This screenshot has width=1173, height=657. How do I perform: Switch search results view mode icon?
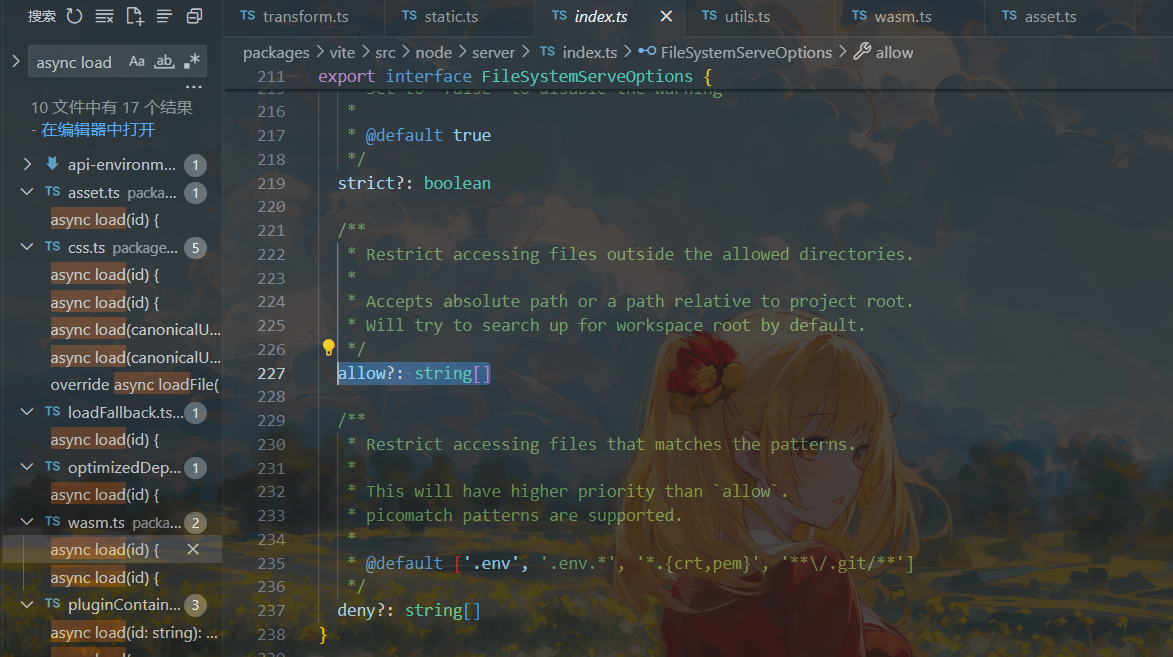(164, 16)
